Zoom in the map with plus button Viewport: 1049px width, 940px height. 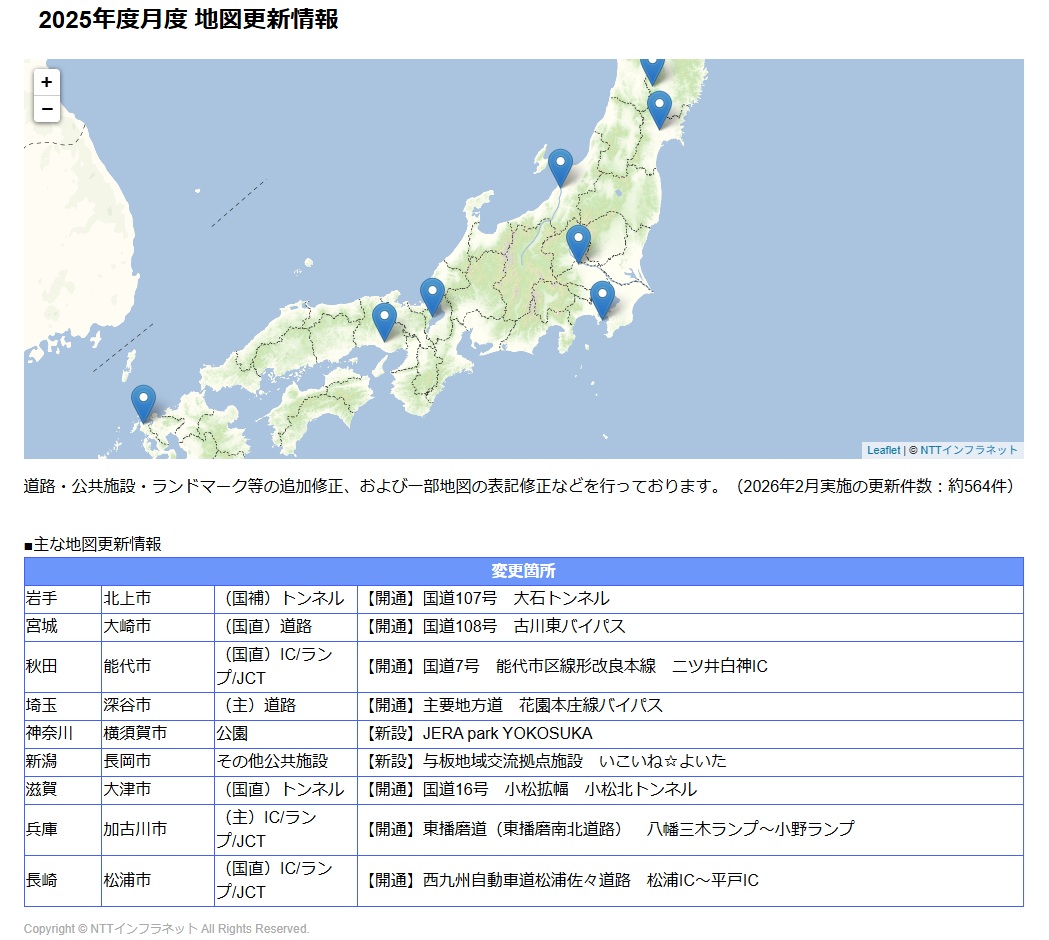tap(47, 82)
